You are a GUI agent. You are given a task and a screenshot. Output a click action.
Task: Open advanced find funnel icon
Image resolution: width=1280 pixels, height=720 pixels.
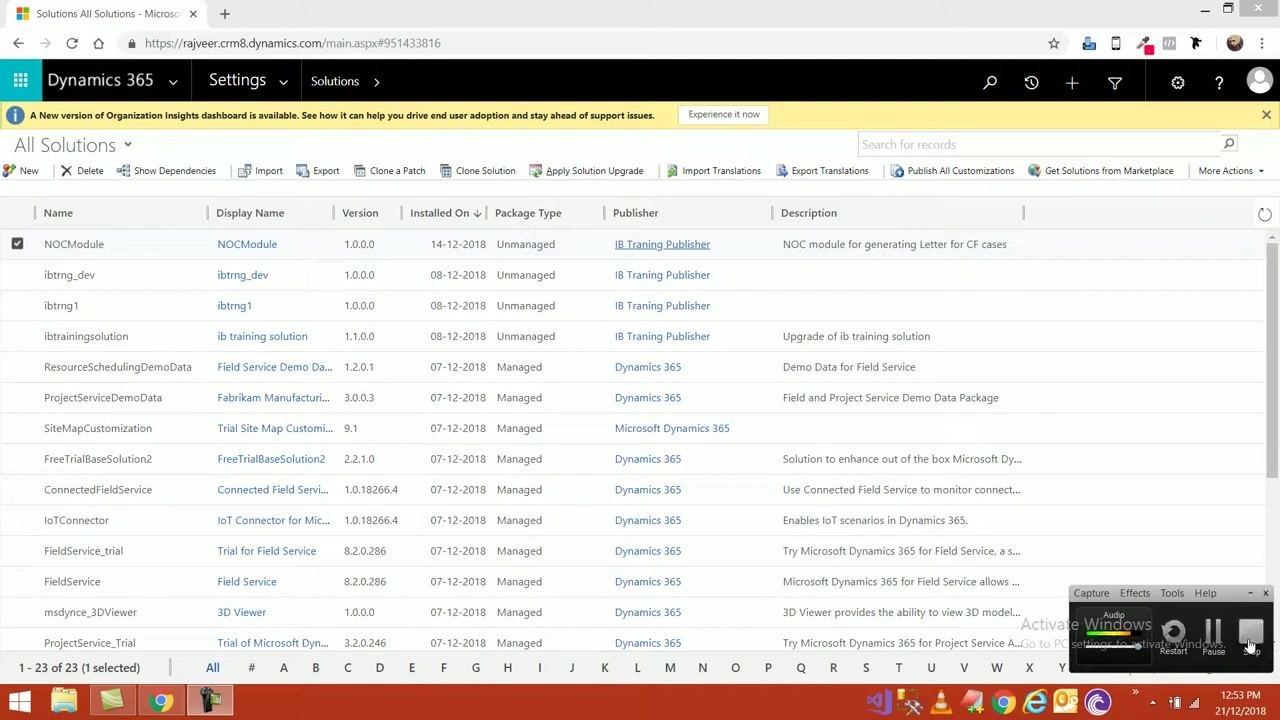click(x=1115, y=82)
